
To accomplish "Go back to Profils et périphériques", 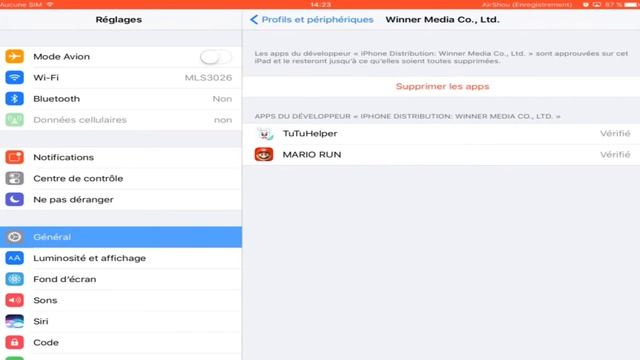I will tap(317, 20).
